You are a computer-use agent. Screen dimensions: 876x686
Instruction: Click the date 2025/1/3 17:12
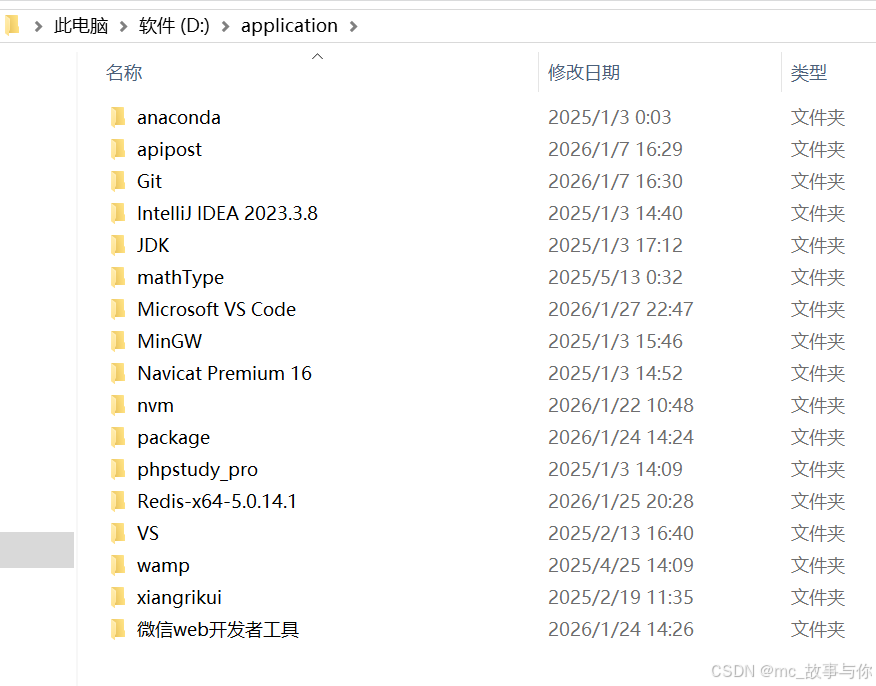[x=615, y=245]
